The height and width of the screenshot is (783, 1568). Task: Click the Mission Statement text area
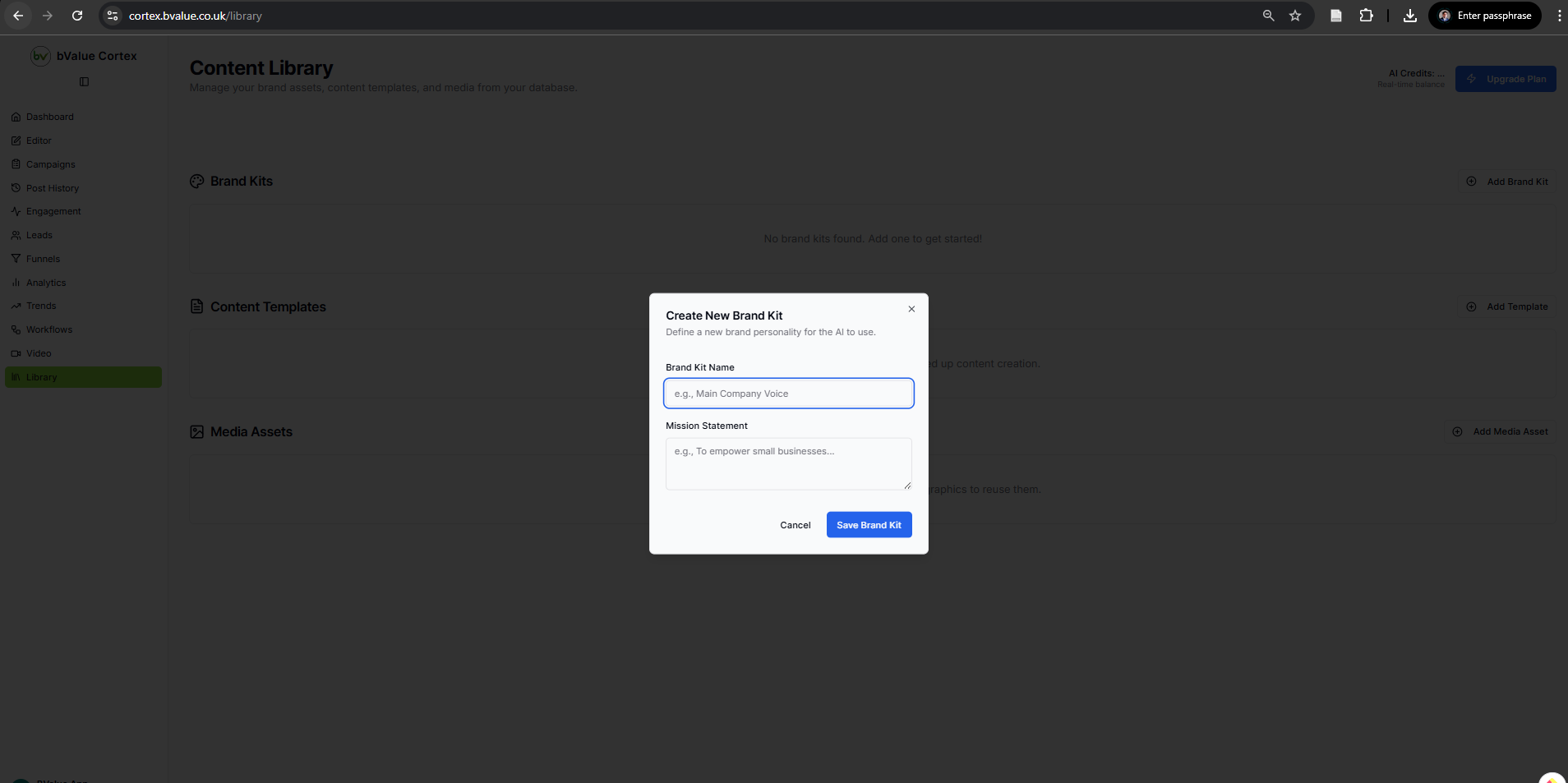[787, 463]
